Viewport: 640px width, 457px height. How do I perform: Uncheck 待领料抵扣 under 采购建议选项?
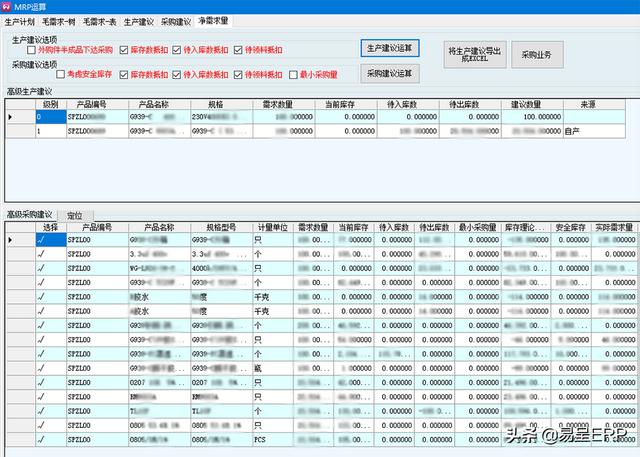[x=237, y=74]
